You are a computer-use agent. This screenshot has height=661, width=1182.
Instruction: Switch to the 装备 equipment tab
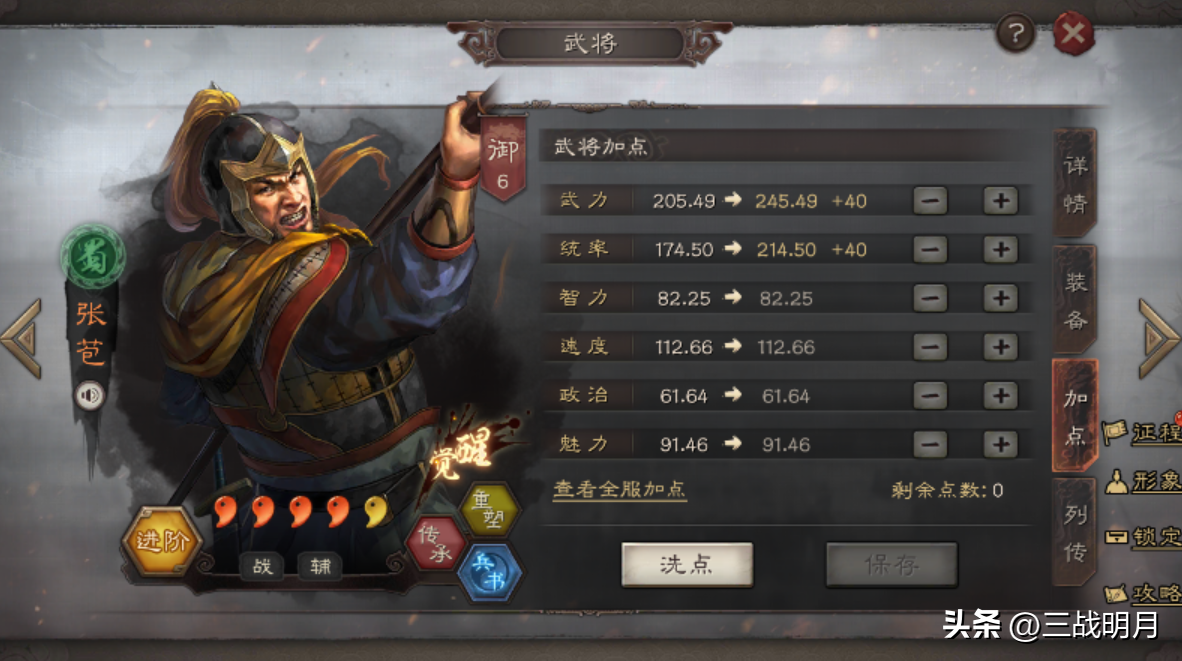click(1075, 301)
